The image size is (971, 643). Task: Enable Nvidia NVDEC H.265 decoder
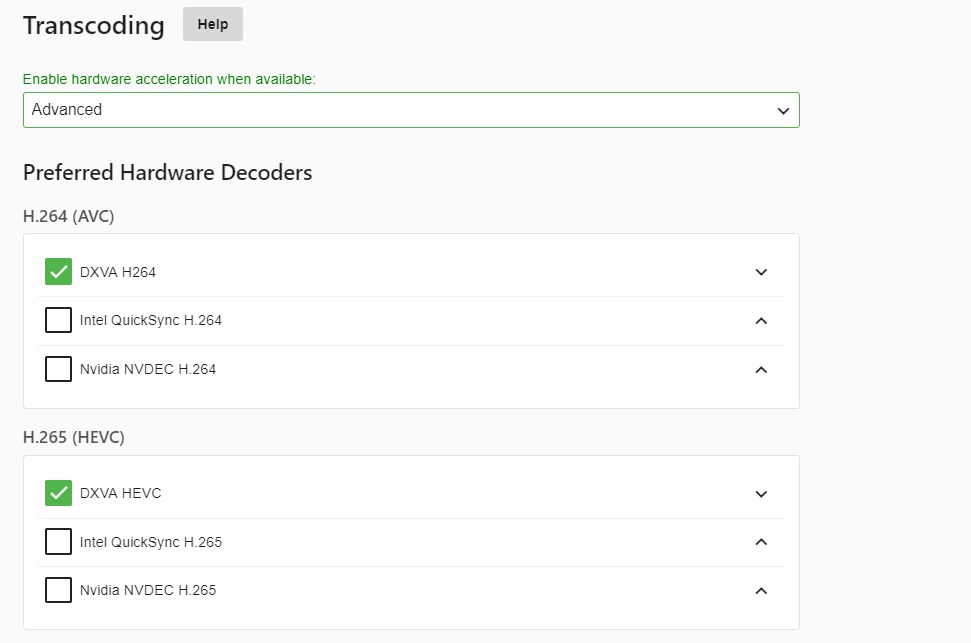(x=58, y=590)
